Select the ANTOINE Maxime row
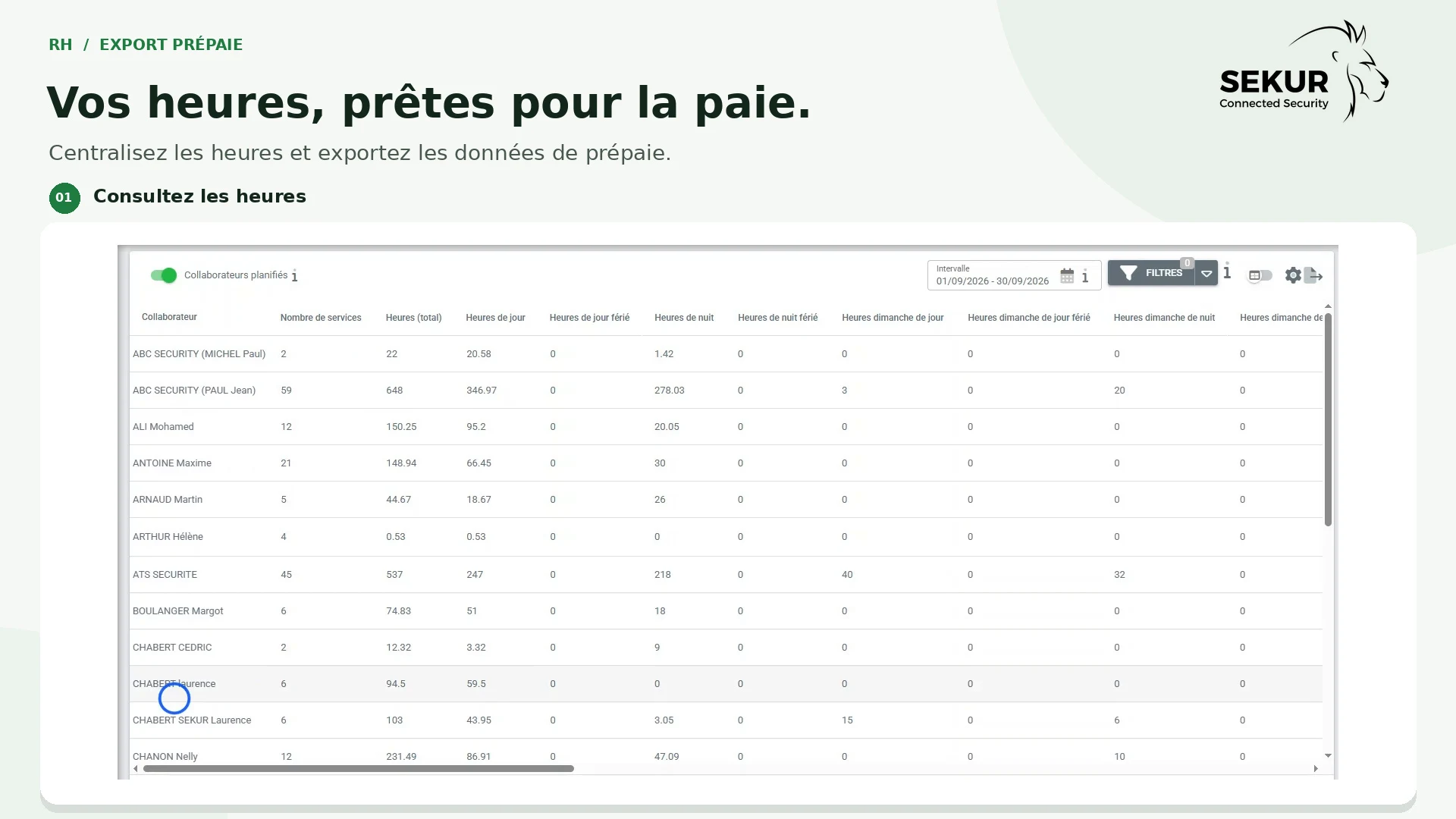 [726, 463]
